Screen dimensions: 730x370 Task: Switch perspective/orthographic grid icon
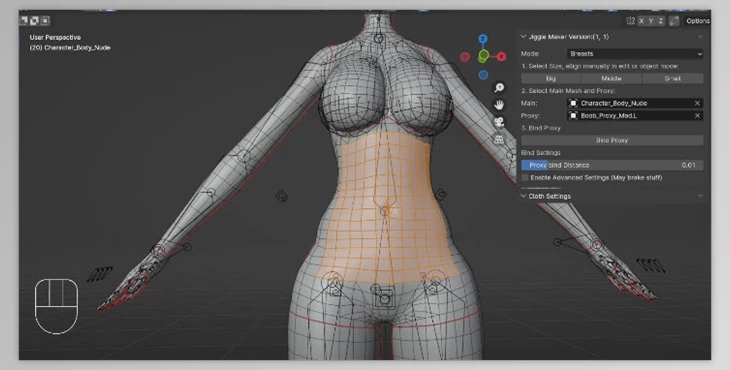point(499,139)
